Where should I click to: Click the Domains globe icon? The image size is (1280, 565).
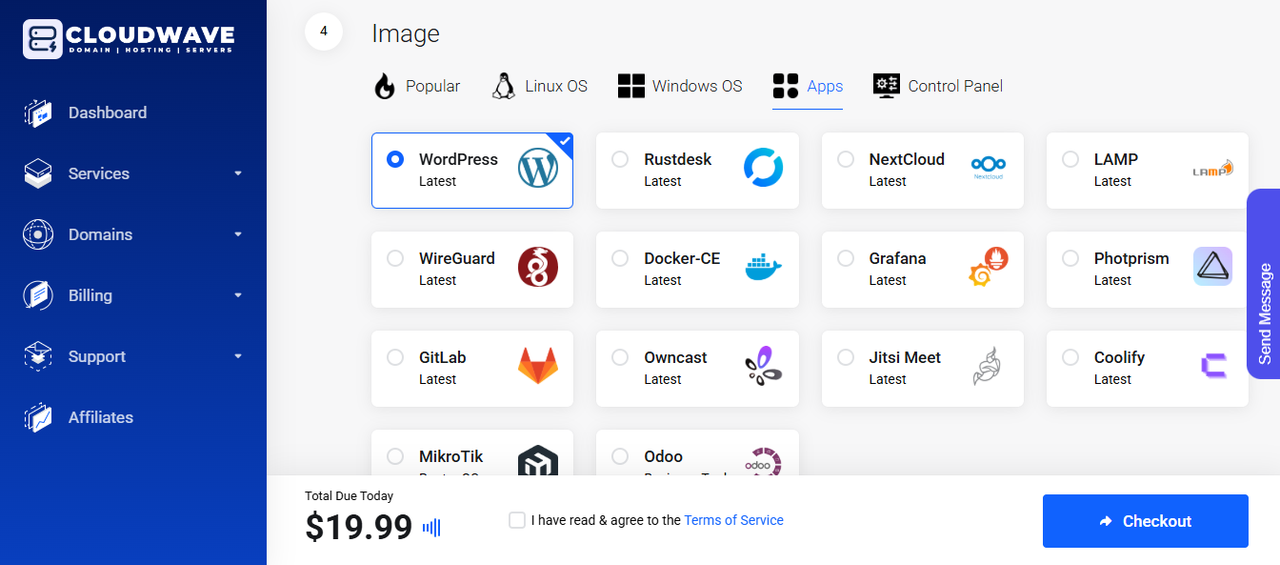point(38,235)
